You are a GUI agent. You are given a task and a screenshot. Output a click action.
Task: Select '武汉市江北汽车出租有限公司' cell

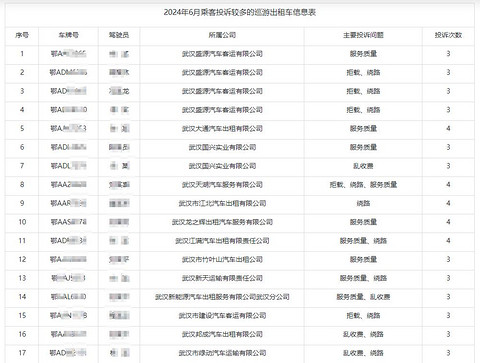pos(222,203)
